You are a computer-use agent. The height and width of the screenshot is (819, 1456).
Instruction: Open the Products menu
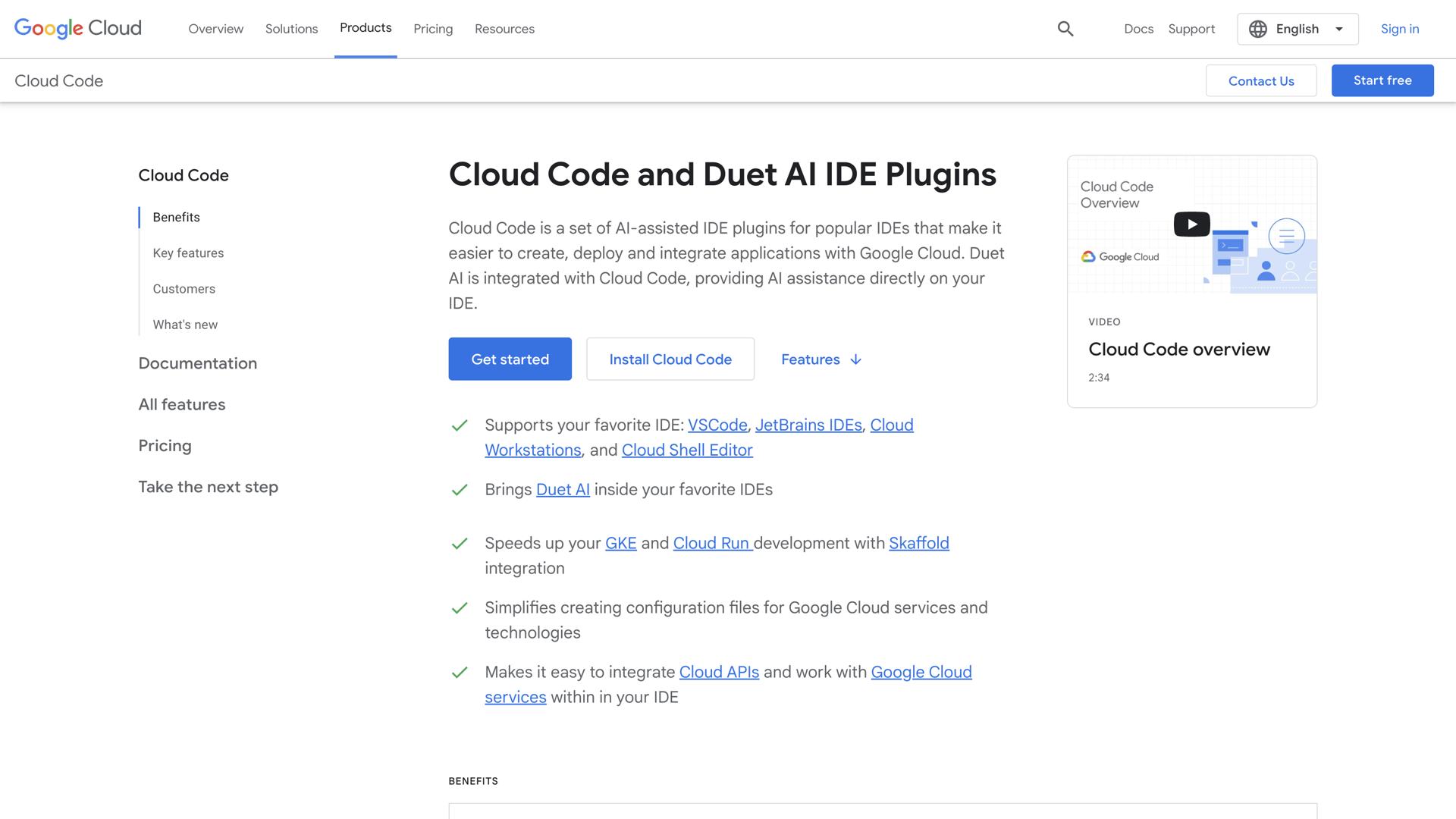pos(366,27)
